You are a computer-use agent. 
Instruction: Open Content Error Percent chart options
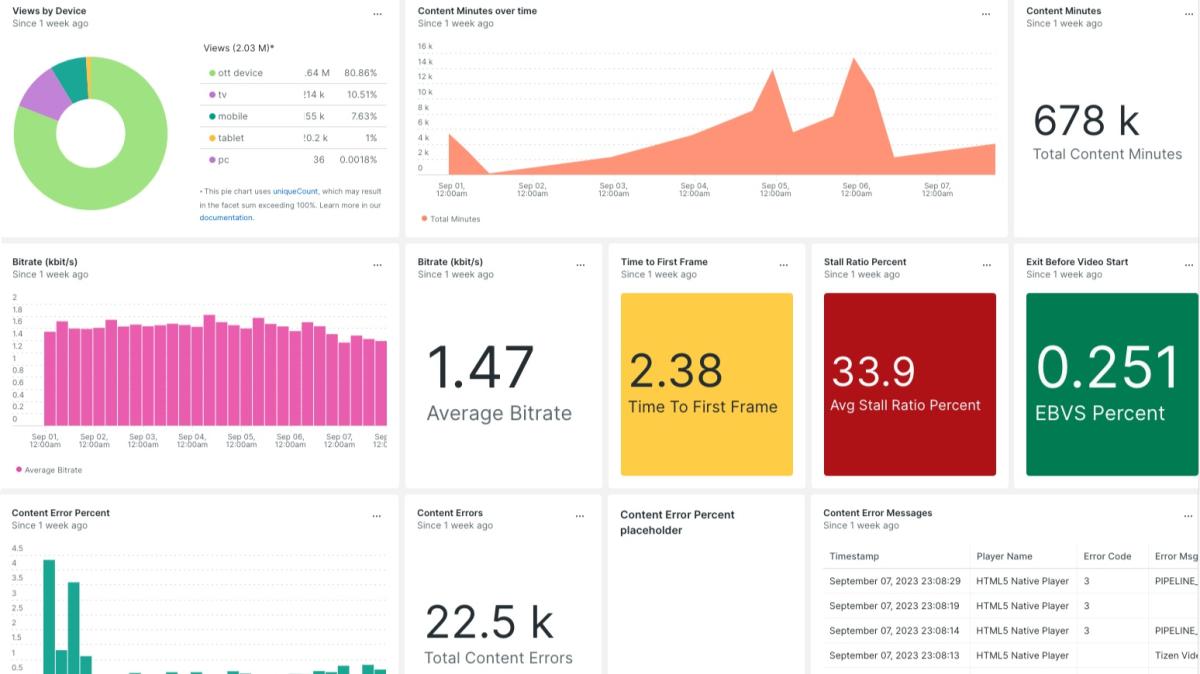(377, 516)
